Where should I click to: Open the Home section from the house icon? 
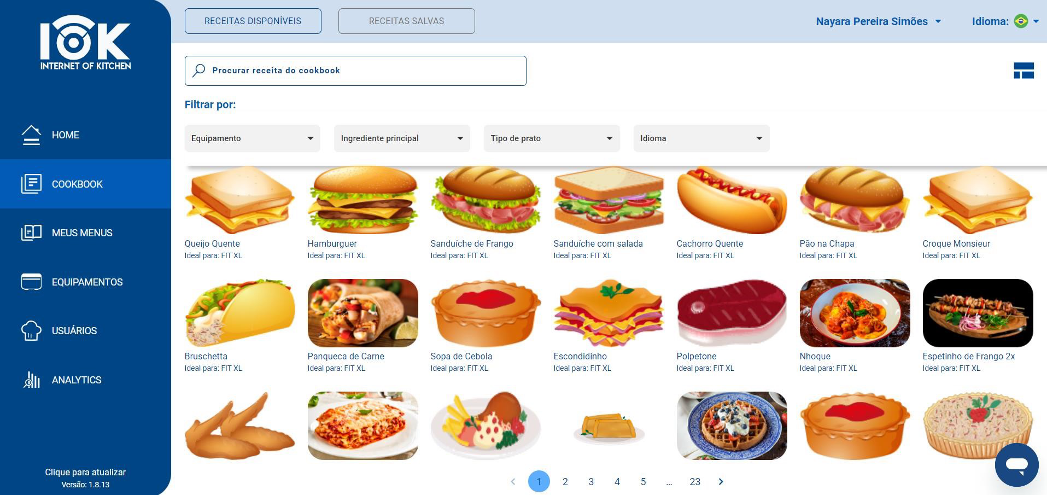click(31, 135)
